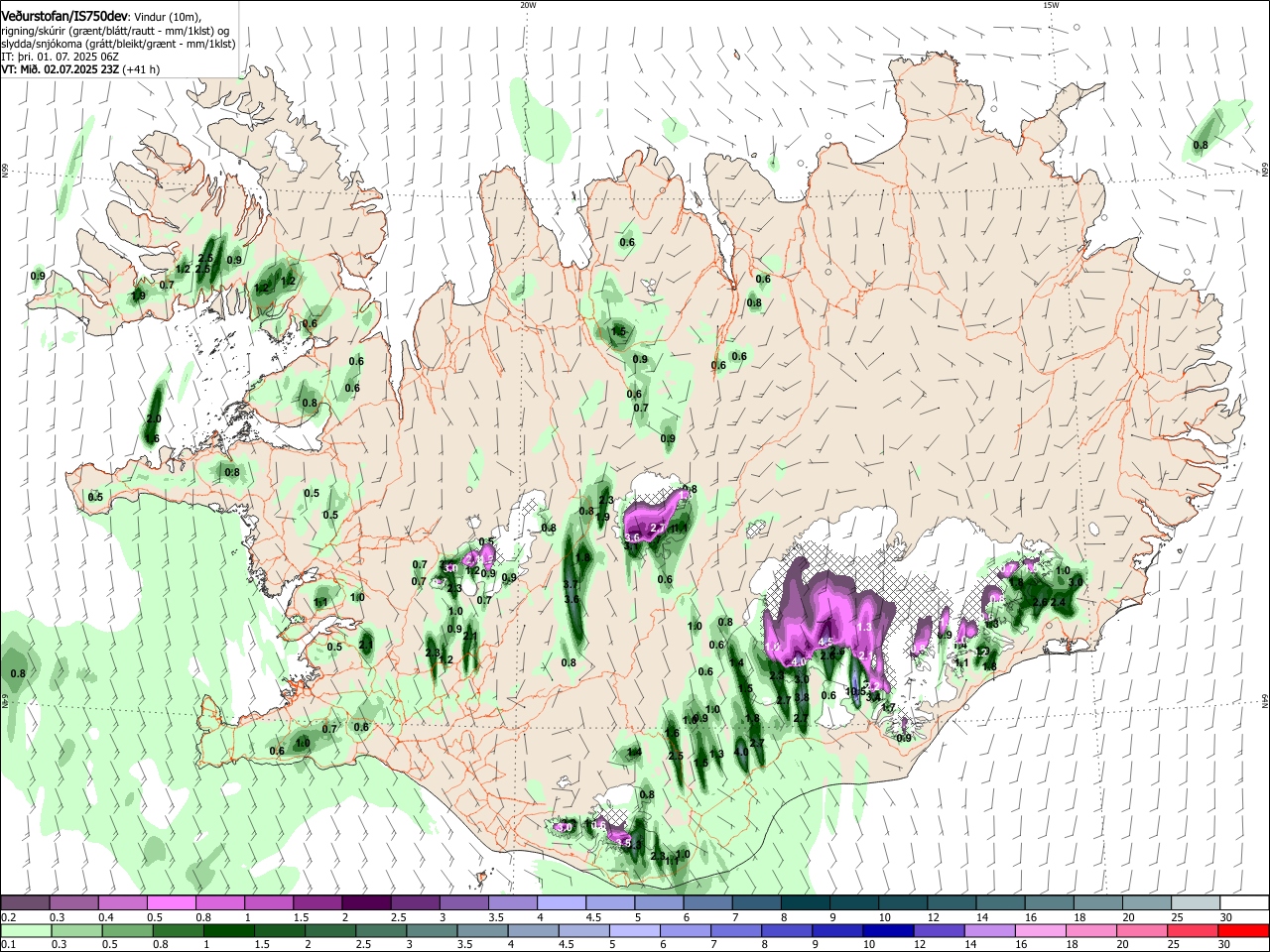
Task: Select the dark mauve 0.2 swatch, upper scale
Action: coord(25,903)
